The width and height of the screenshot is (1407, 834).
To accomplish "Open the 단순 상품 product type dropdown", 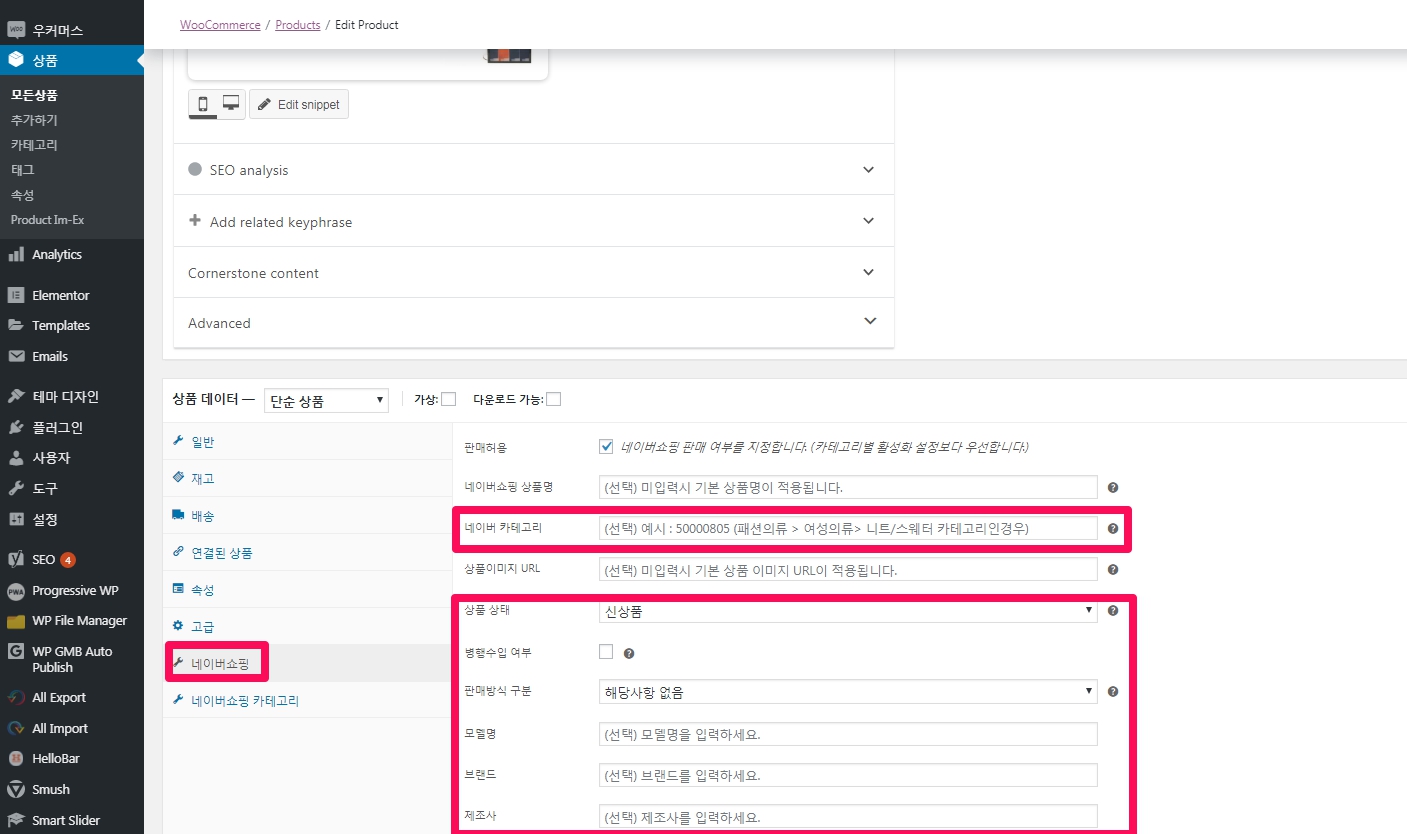I will point(326,400).
